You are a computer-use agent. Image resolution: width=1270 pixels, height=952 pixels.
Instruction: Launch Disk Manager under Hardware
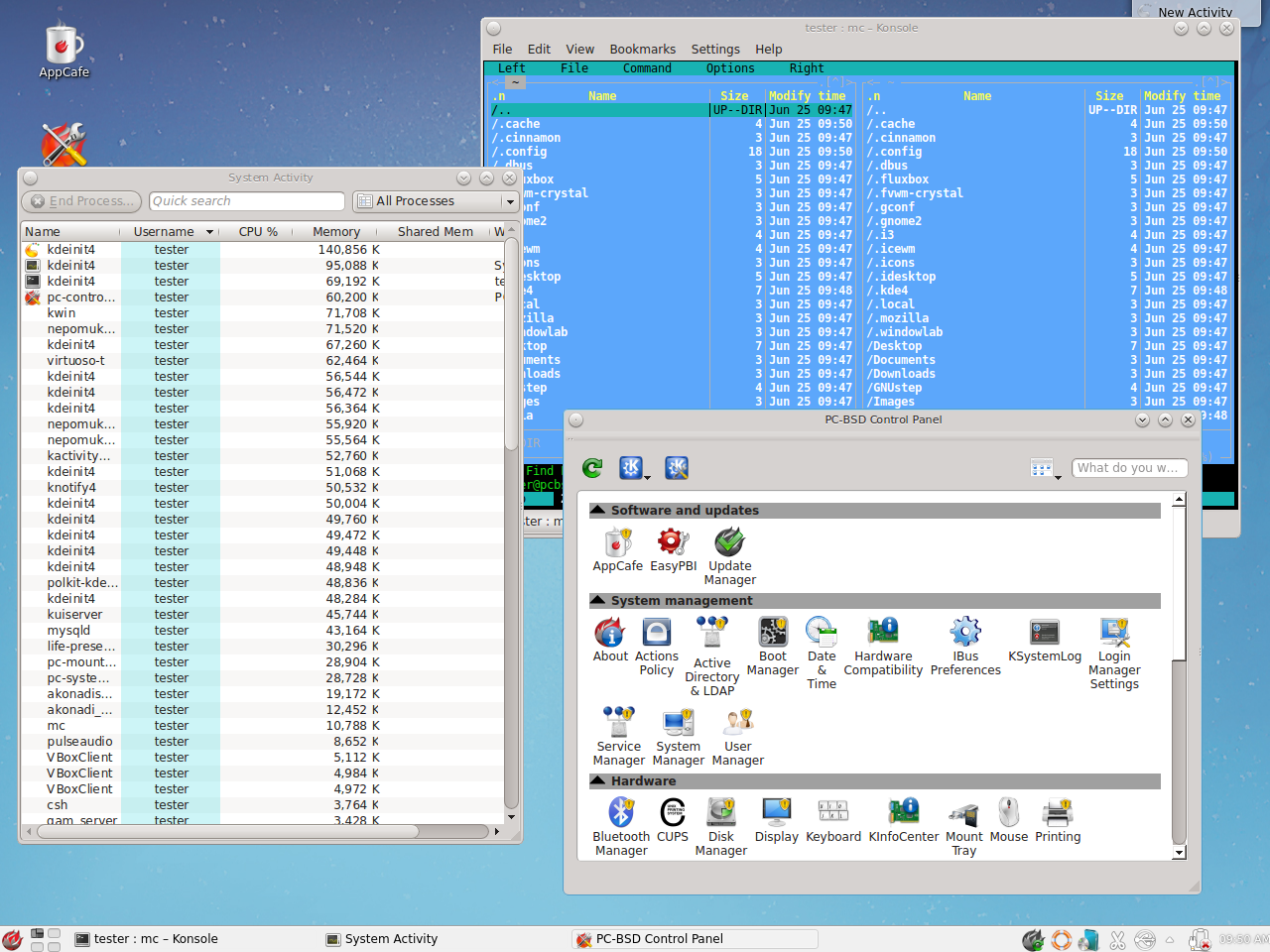pyautogui.click(x=721, y=826)
